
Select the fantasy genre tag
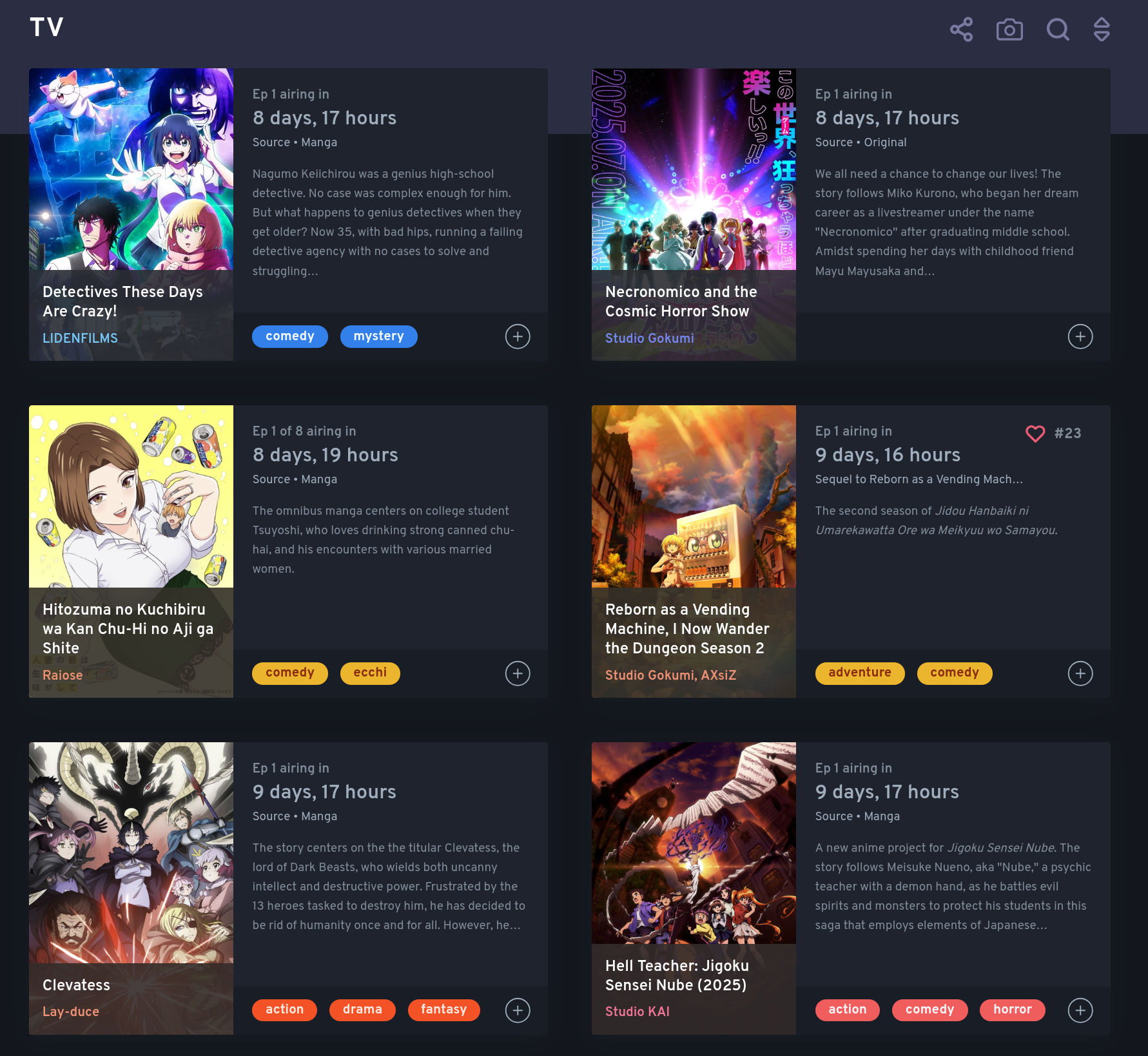443,1010
